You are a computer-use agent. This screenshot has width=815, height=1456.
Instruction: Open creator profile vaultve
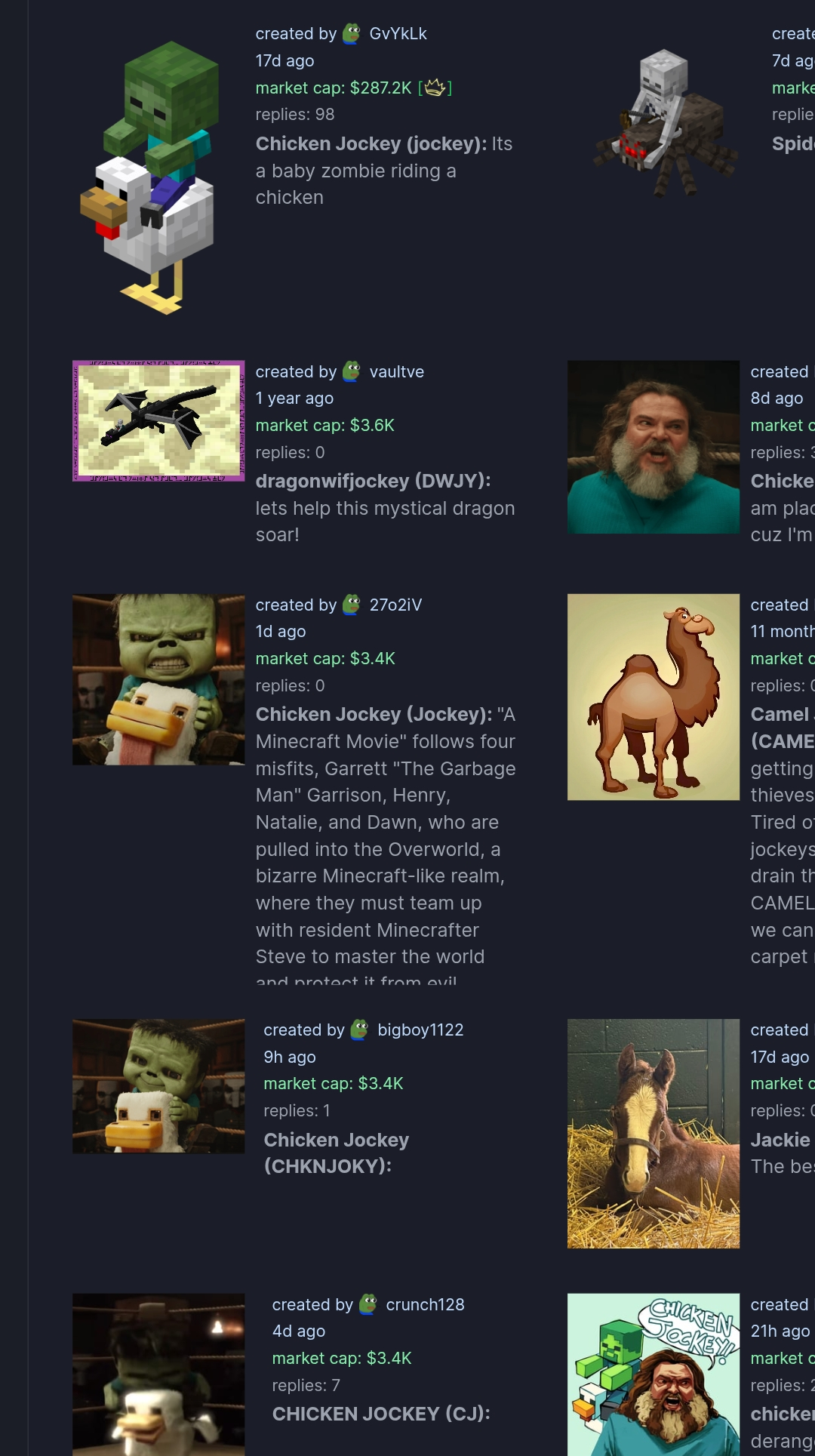coord(396,371)
